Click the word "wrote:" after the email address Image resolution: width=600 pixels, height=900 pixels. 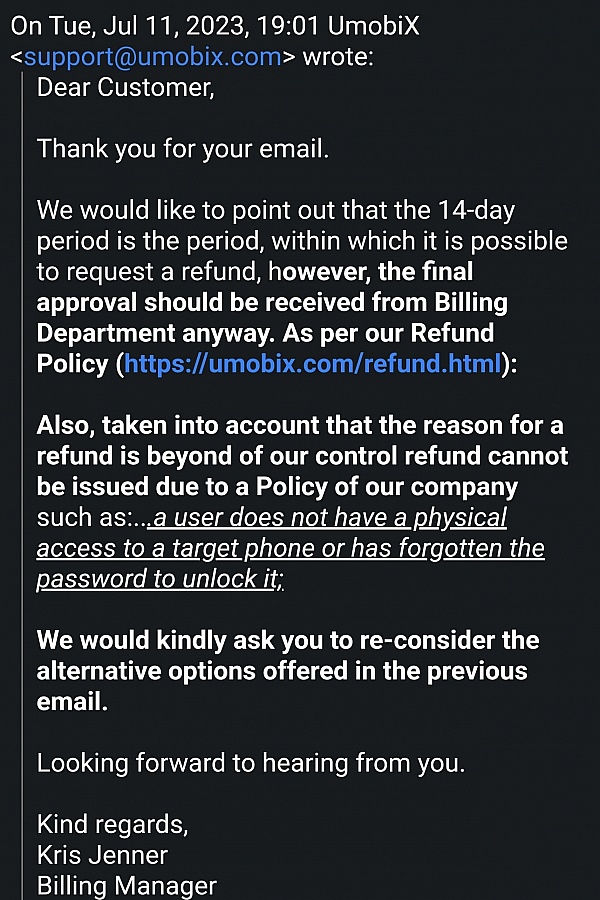coord(336,57)
